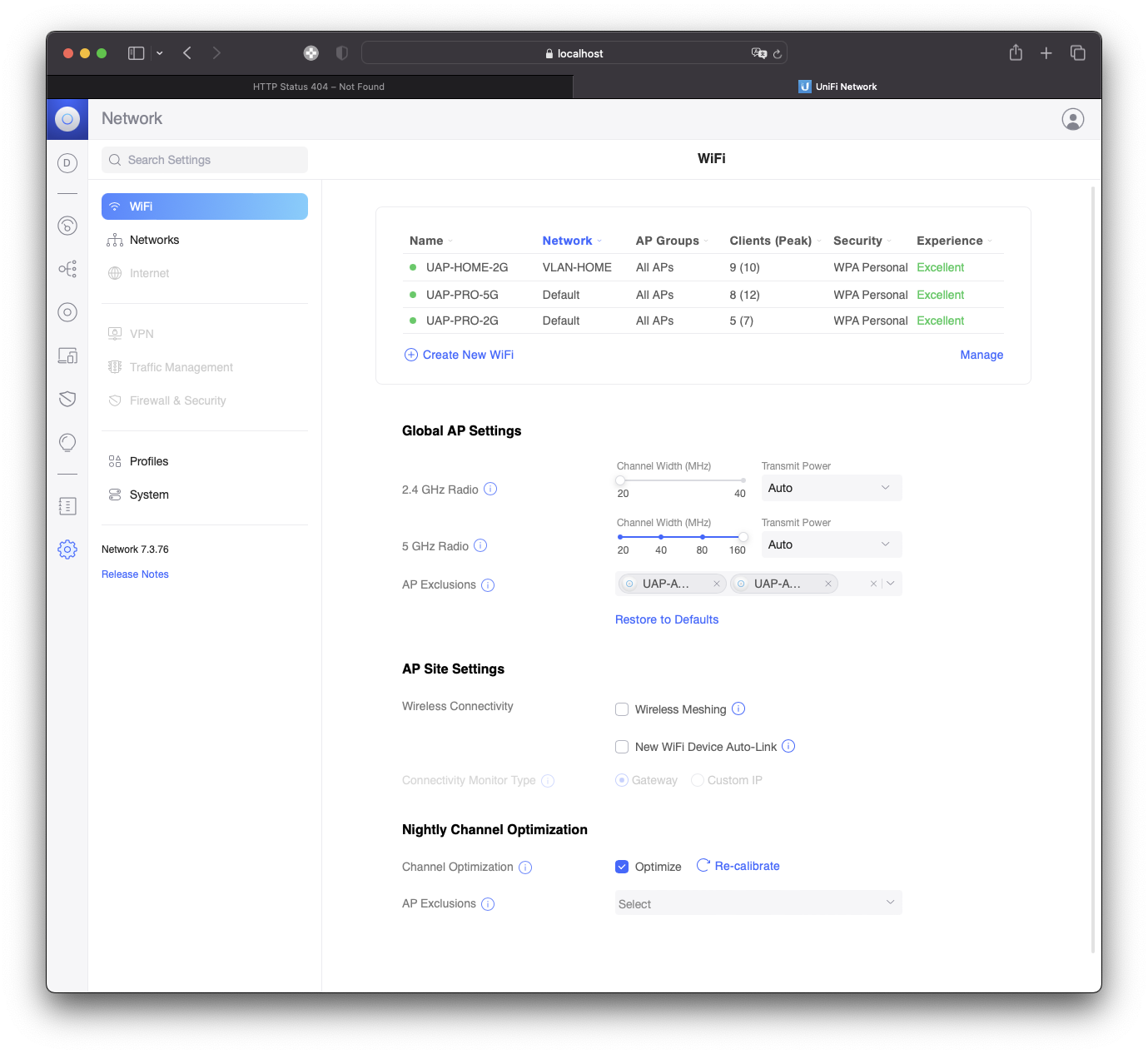Set 2.4 GHz channel width to 40

click(x=743, y=480)
